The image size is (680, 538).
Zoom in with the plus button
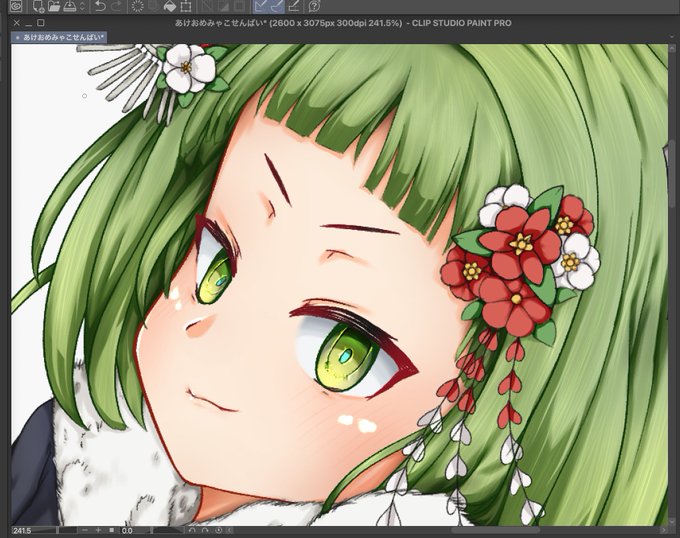click(x=98, y=531)
